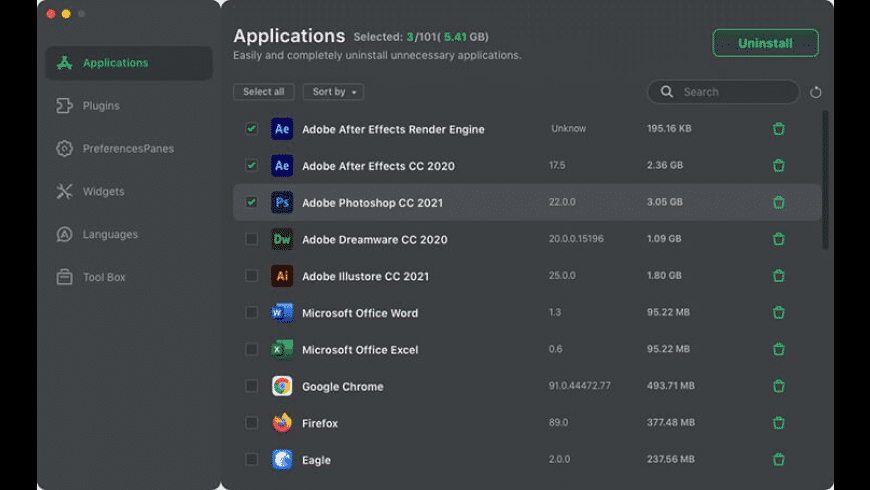Check the Adobe Illustore CC 2021 checkbox
This screenshot has height=490, width=870.
point(251,275)
